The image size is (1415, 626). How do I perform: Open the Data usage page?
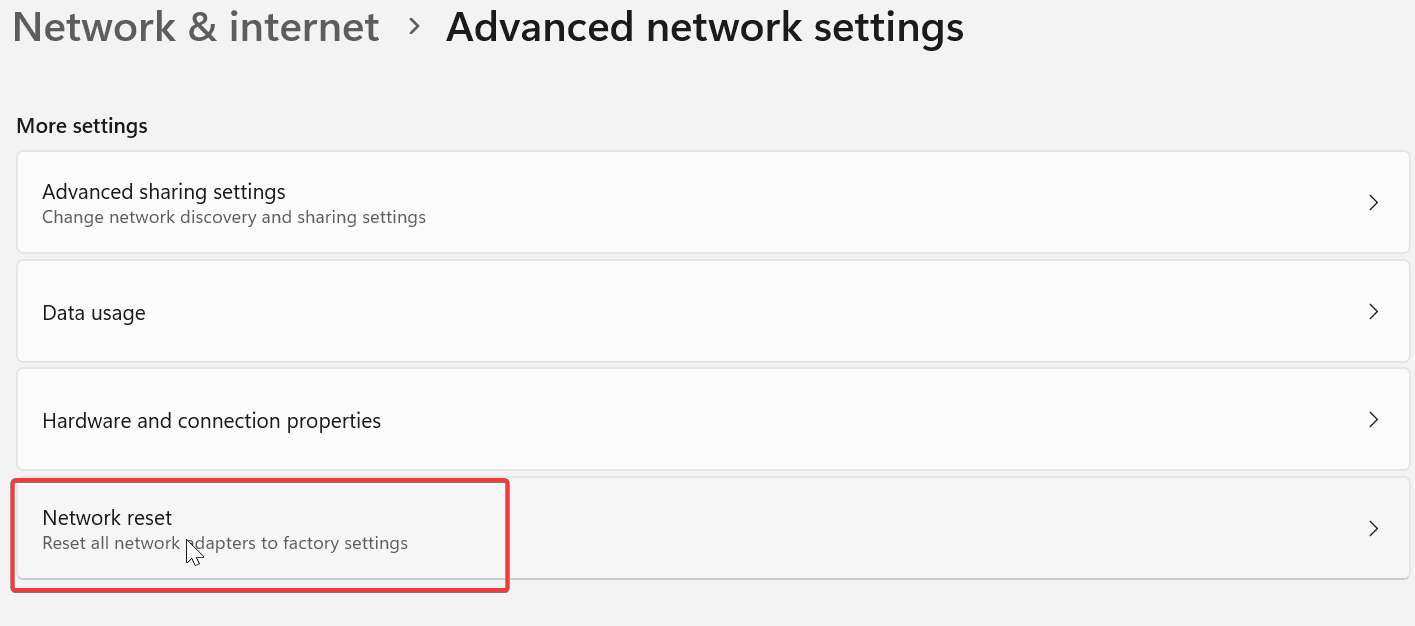(700, 311)
